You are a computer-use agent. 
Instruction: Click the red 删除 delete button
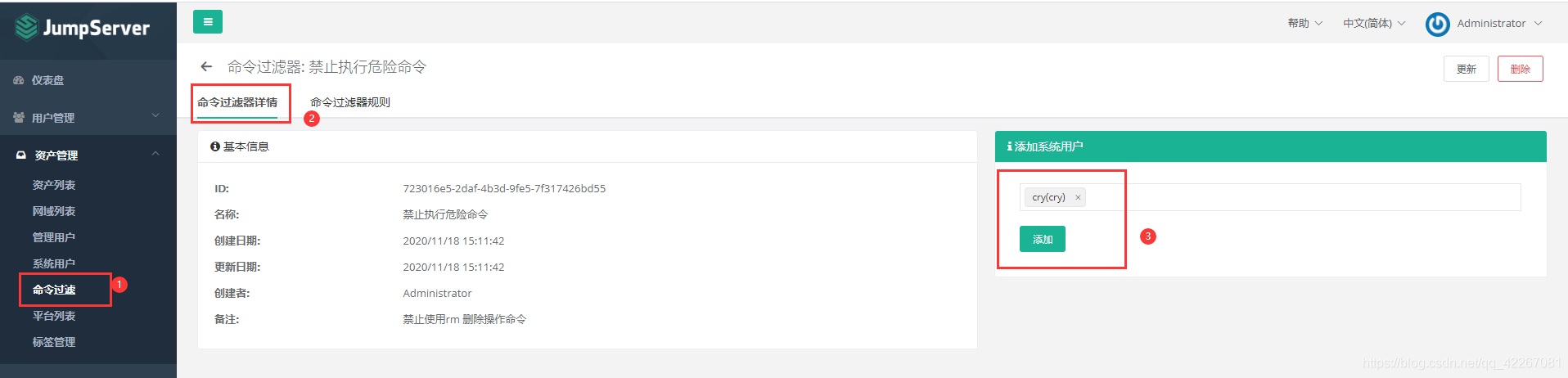point(1520,69)
